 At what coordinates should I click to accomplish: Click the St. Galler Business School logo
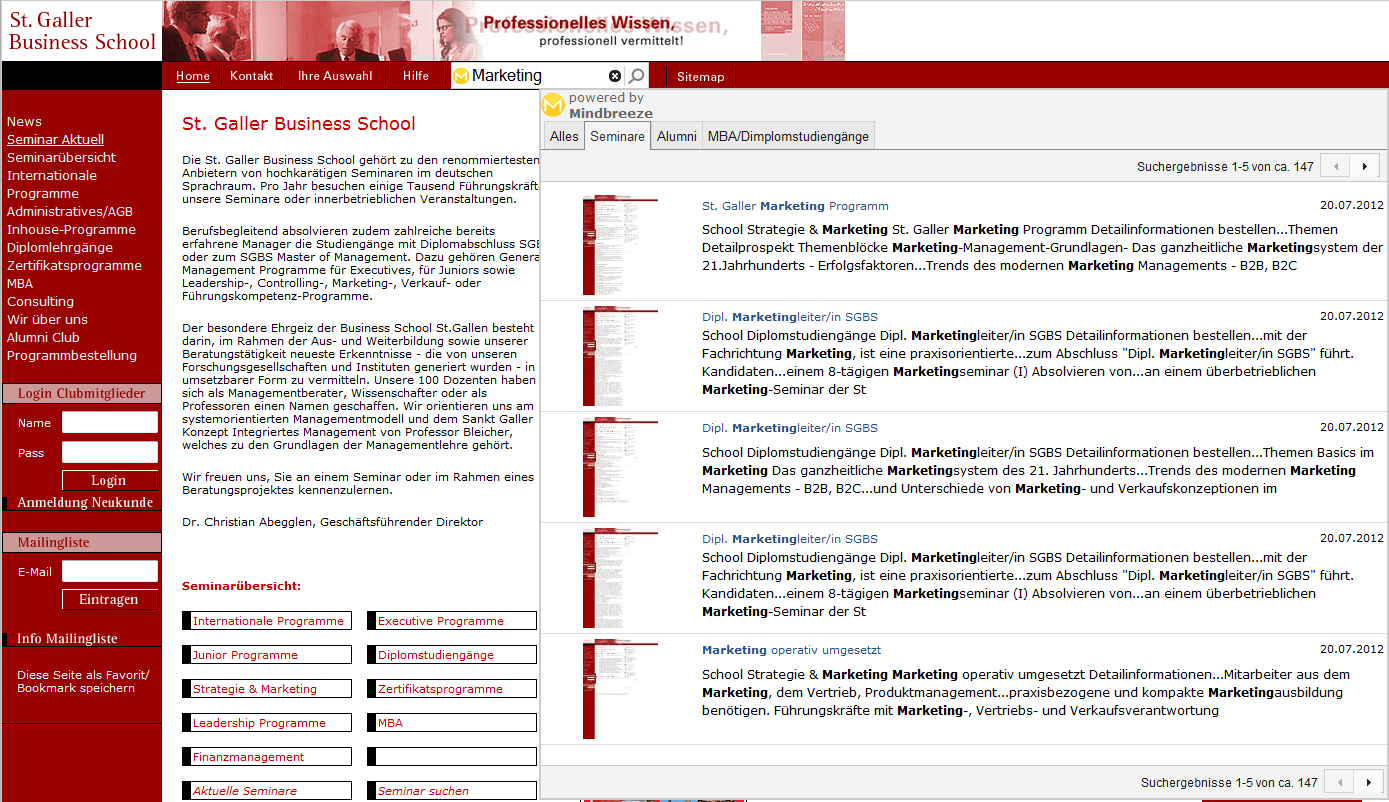(82, 31)
